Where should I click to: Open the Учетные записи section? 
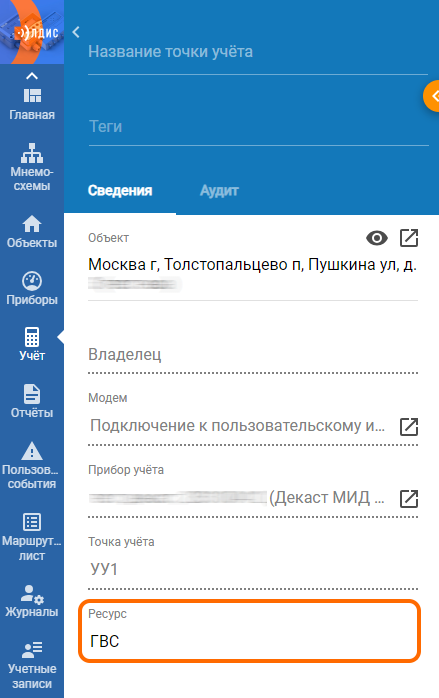tap(32, 665)
